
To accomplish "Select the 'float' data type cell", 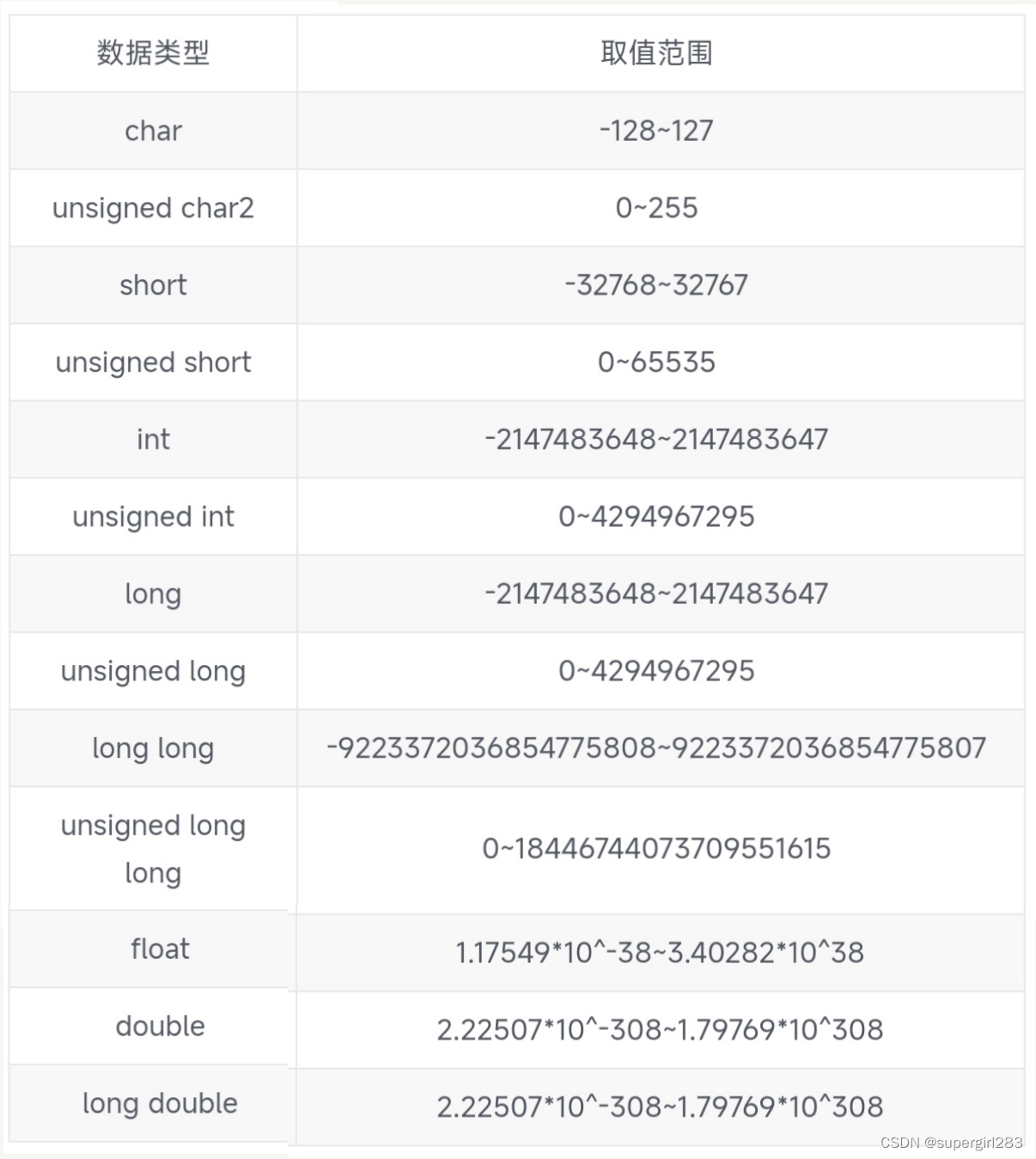I will pyautogui.click(x=160, y=949).
